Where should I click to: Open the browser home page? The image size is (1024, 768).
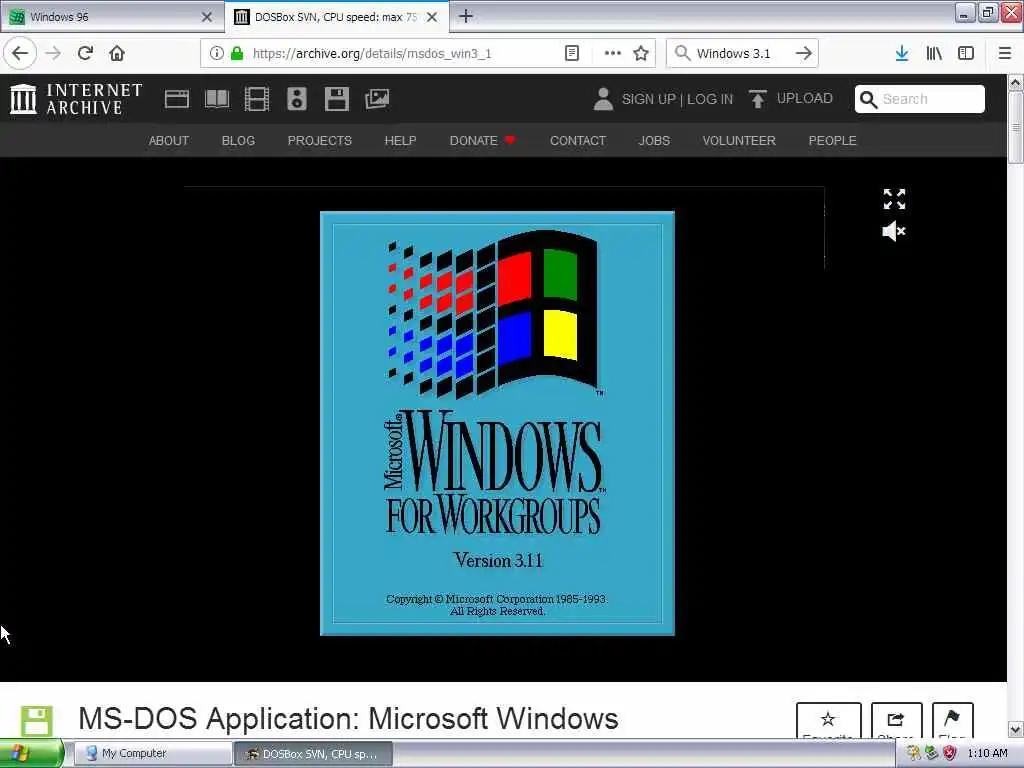coord(117,53)
